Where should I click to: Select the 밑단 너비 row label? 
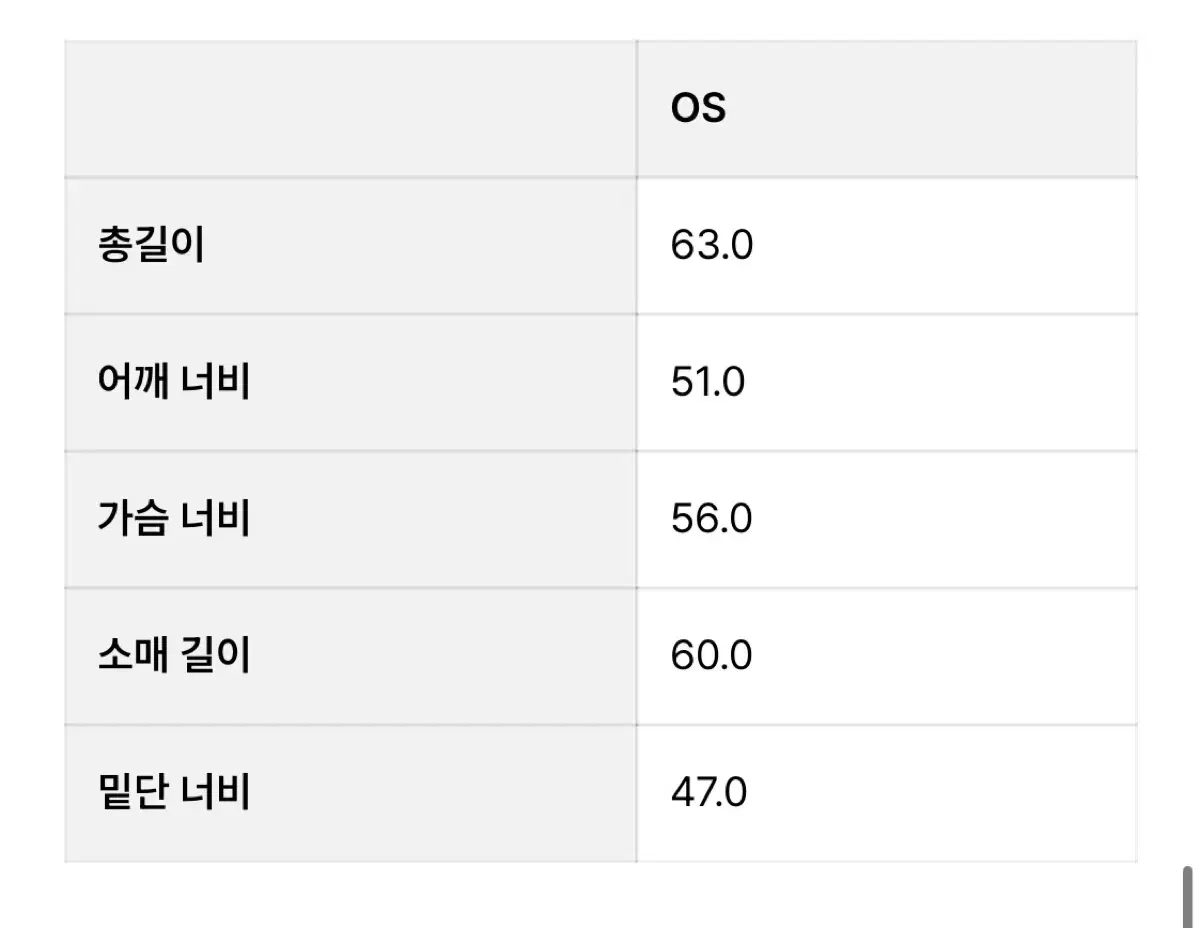coord(174,794)
